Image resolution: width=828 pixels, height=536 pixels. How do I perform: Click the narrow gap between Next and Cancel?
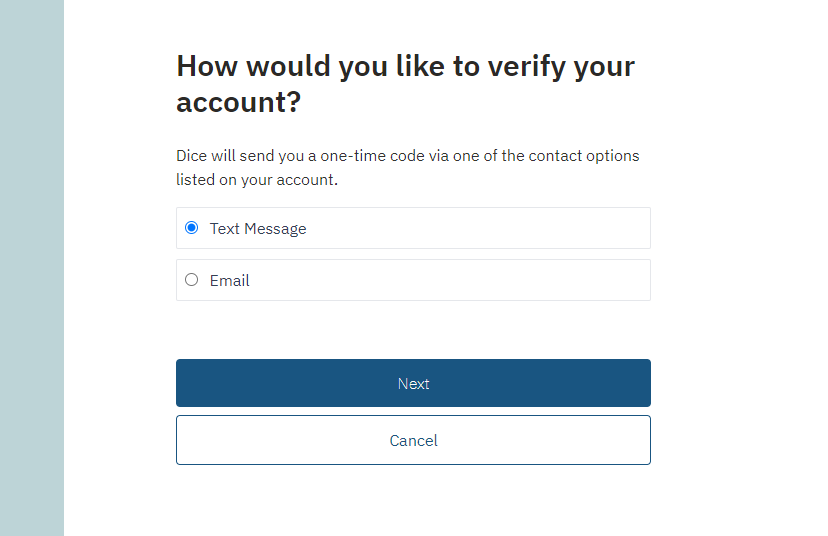tap(413, 411)
